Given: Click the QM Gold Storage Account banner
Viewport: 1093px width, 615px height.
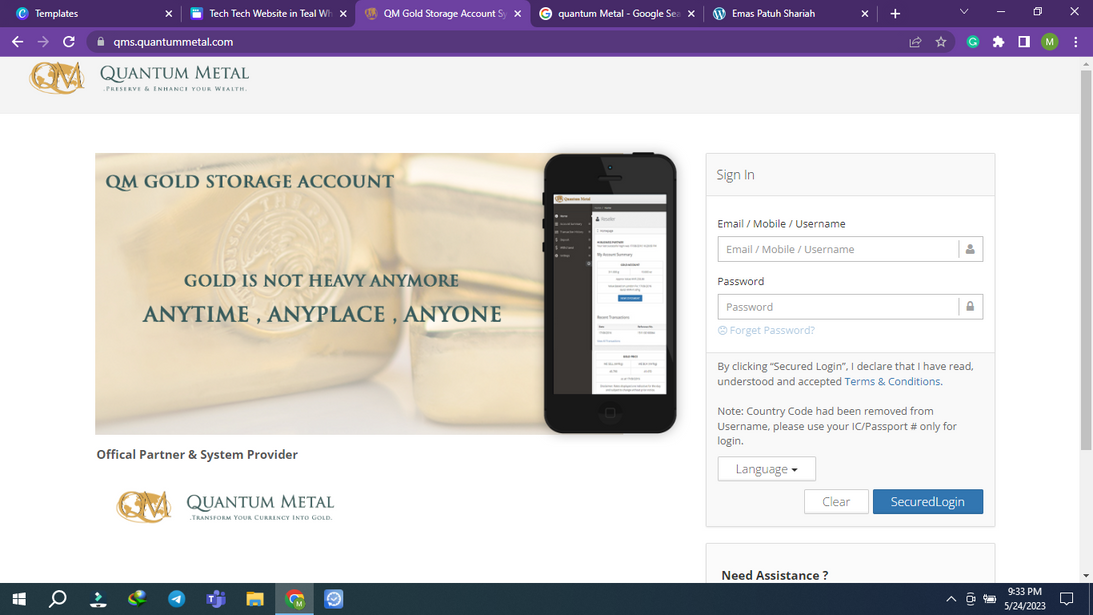Looking at the screenshot, I should coord(385,294).
